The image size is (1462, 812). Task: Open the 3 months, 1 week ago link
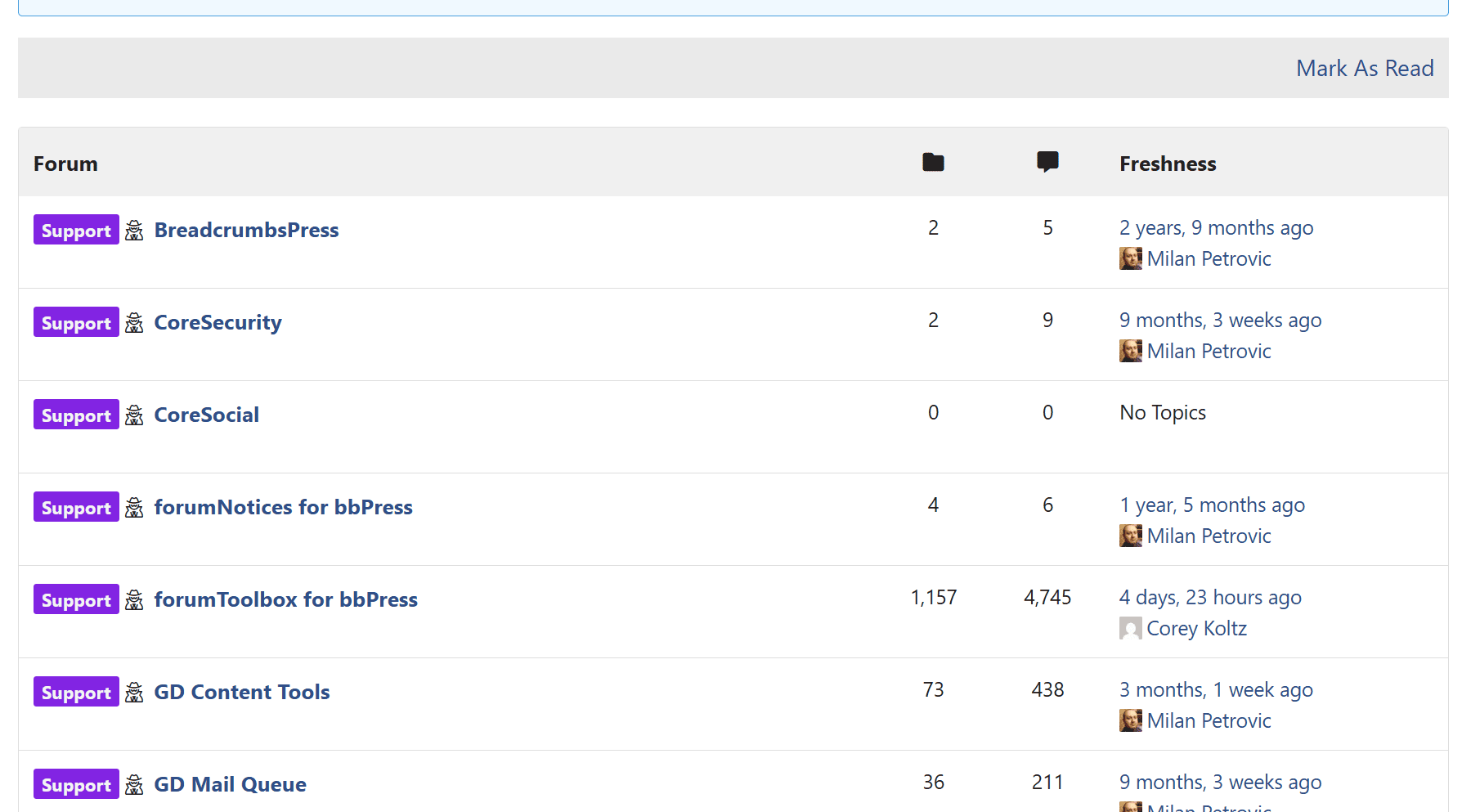(x=1216, y=689)
